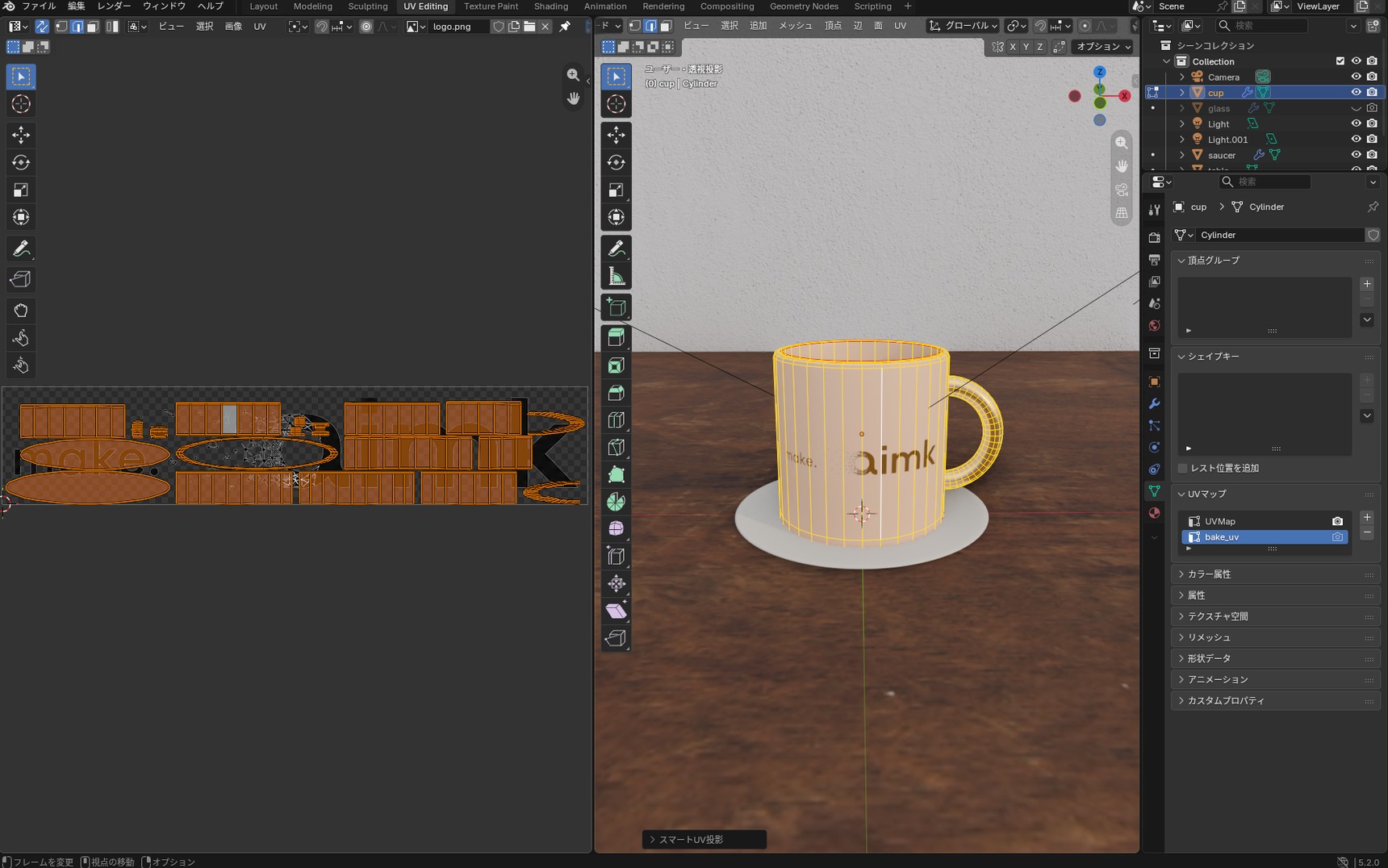The image size is (1388, 868).
Task: Hide the Camera object in viewport
Action: [1356, 77]
